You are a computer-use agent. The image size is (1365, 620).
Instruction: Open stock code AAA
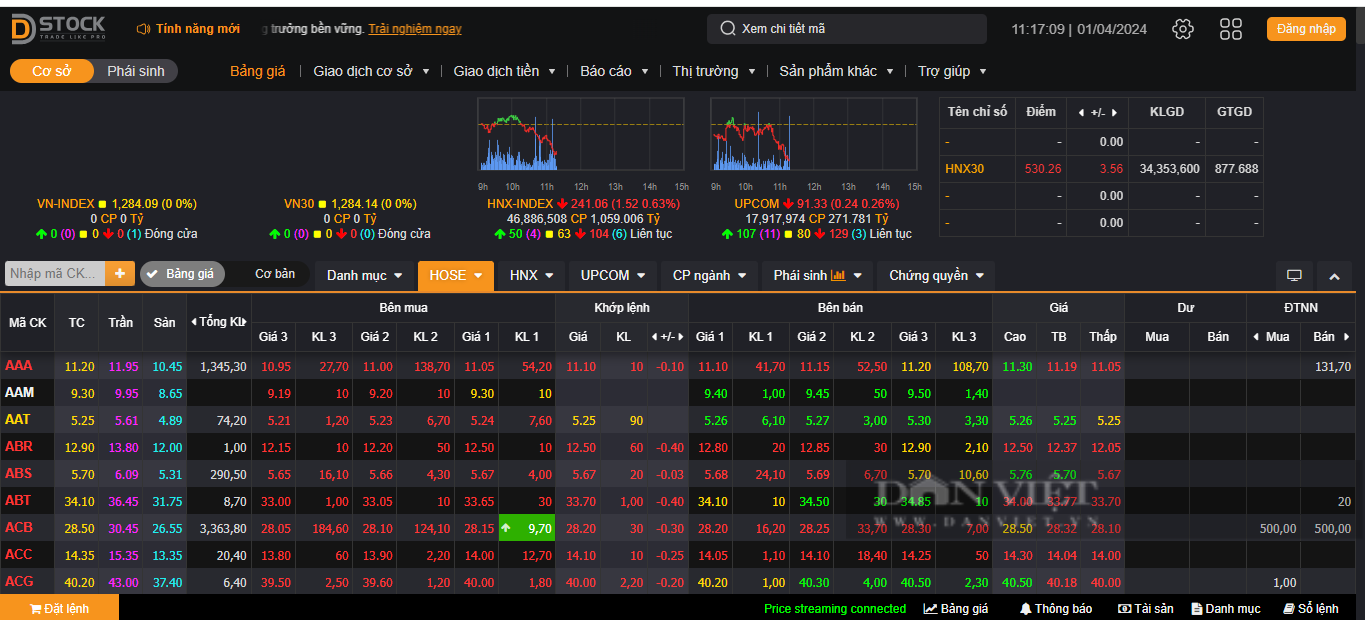pyautogui.click(x=18, y=366)
